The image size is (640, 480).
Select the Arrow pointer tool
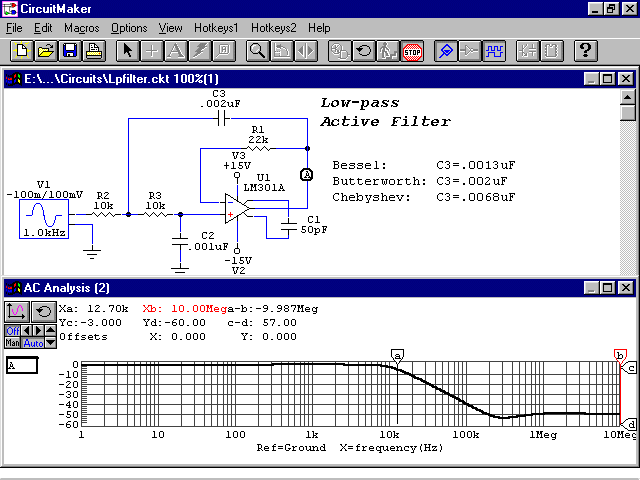click(x=127, y=49)
